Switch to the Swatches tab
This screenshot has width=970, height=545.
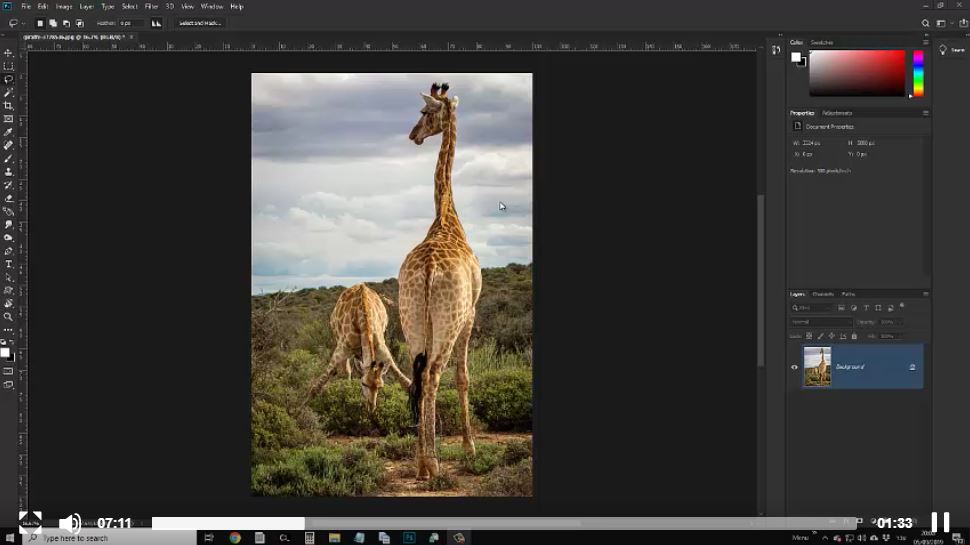click(x=822, y=42)
